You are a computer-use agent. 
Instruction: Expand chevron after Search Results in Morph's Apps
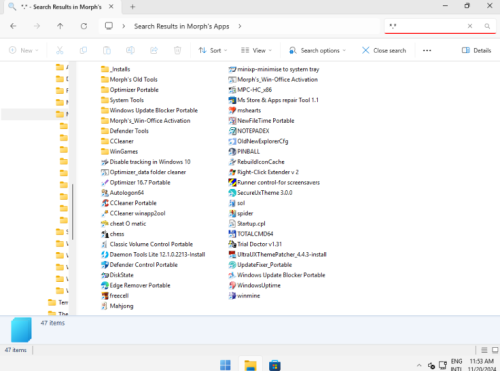[240, 26]
